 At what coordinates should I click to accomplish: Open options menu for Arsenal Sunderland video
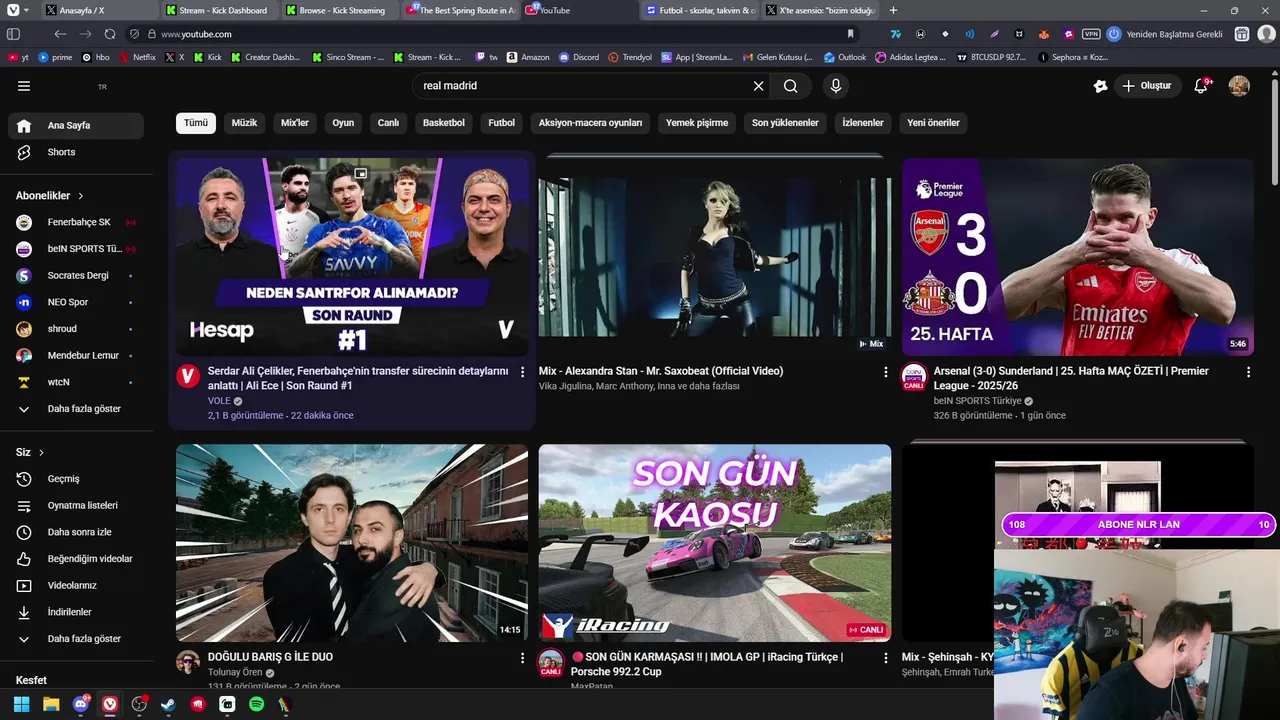[x=1248, y=372]
